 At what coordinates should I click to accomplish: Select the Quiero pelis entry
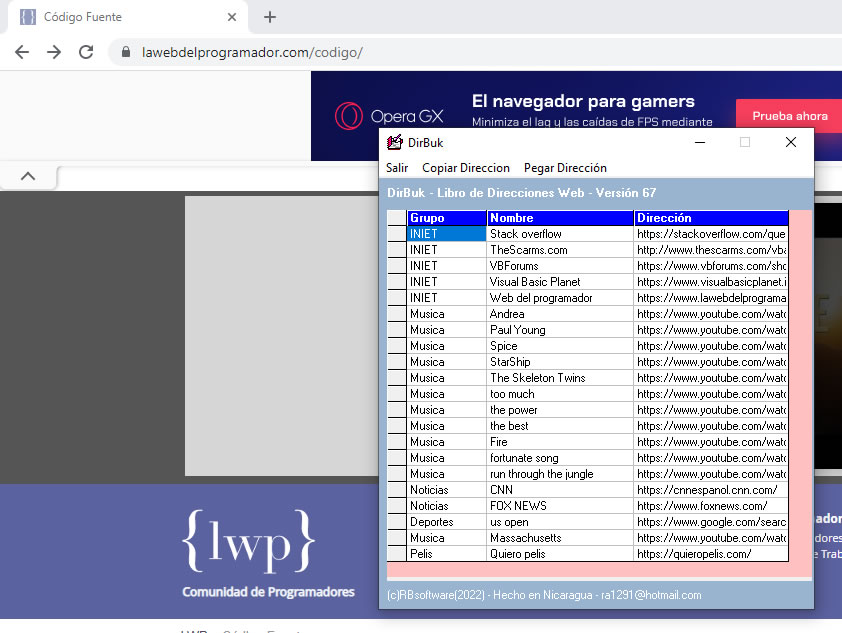[x=561, y=554]
